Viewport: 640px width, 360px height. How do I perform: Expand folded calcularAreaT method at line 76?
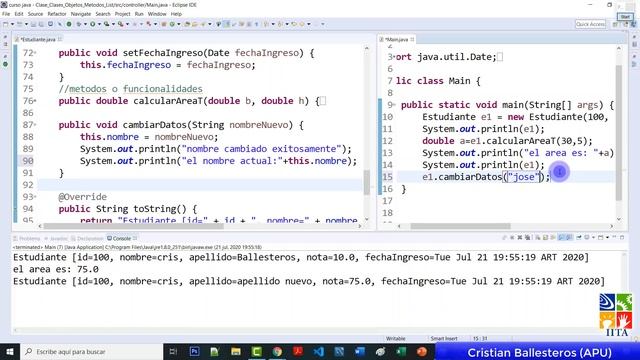pyautogui.click(x=36, y=101)
